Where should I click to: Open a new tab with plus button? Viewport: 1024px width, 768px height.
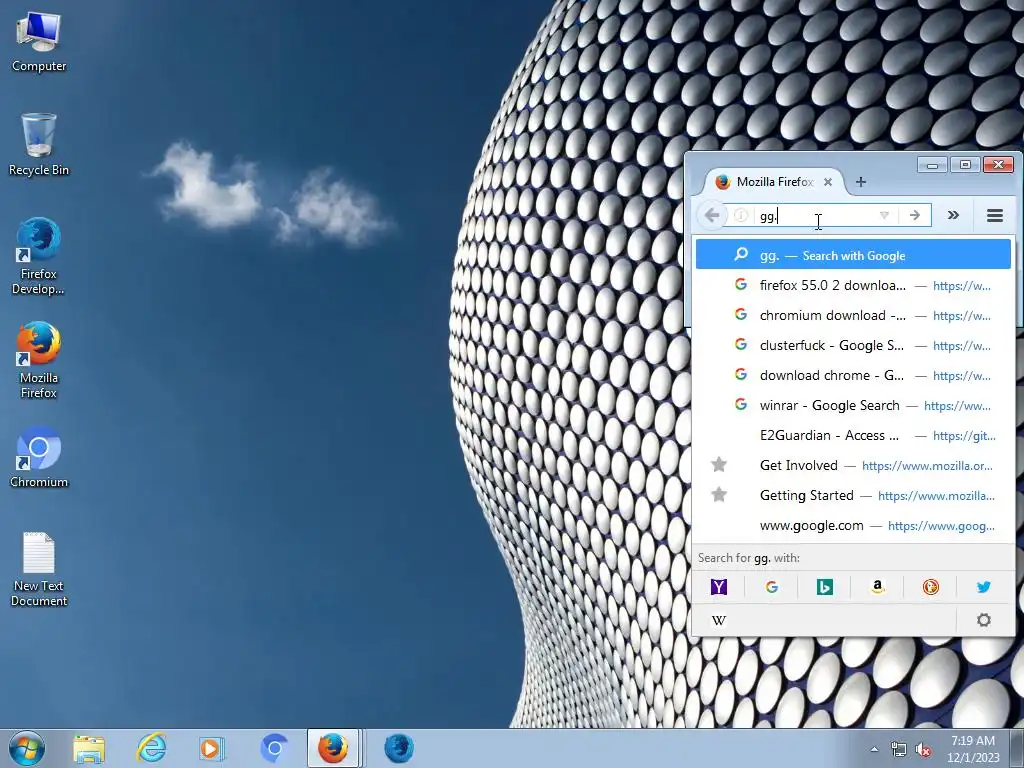861,182
